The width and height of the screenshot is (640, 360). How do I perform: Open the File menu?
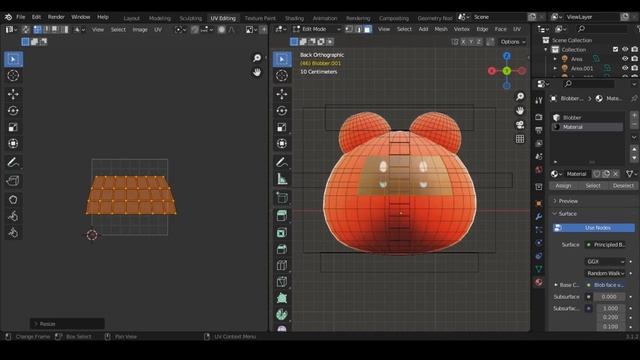[x=20, y=17]
